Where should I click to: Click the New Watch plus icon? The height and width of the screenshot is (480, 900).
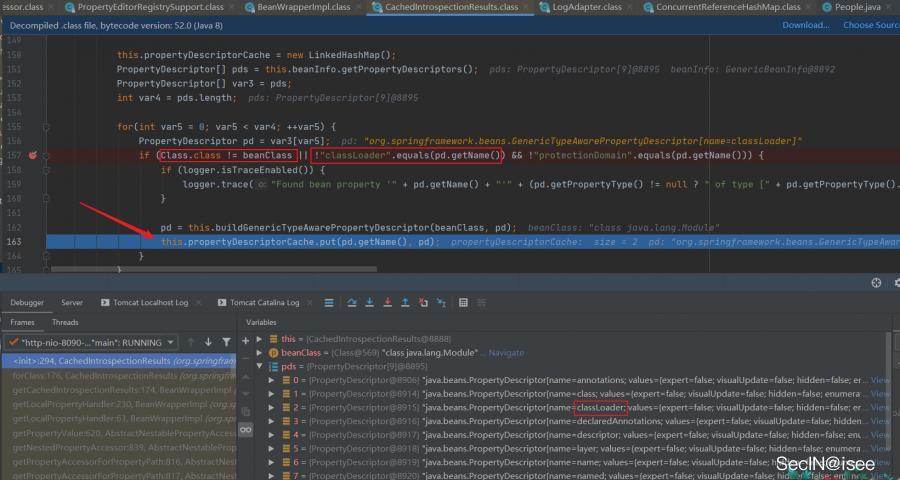246,340
